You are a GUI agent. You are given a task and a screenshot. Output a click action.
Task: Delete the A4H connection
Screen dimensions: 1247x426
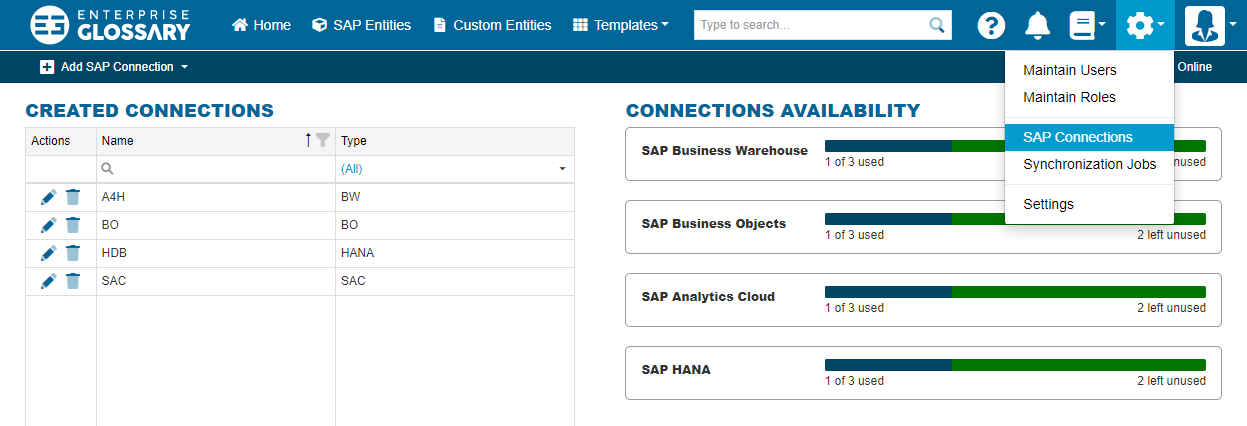[x=73, y=197]
